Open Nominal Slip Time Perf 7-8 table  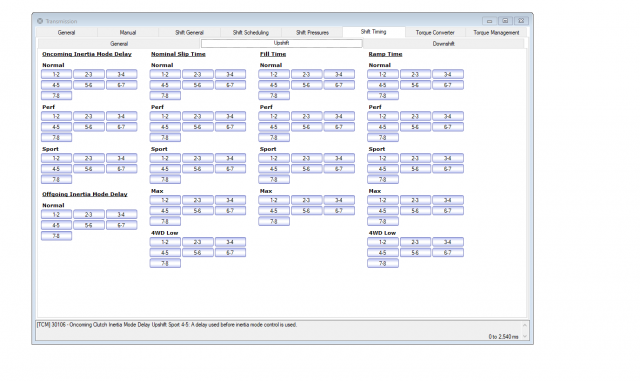point(165,138)
